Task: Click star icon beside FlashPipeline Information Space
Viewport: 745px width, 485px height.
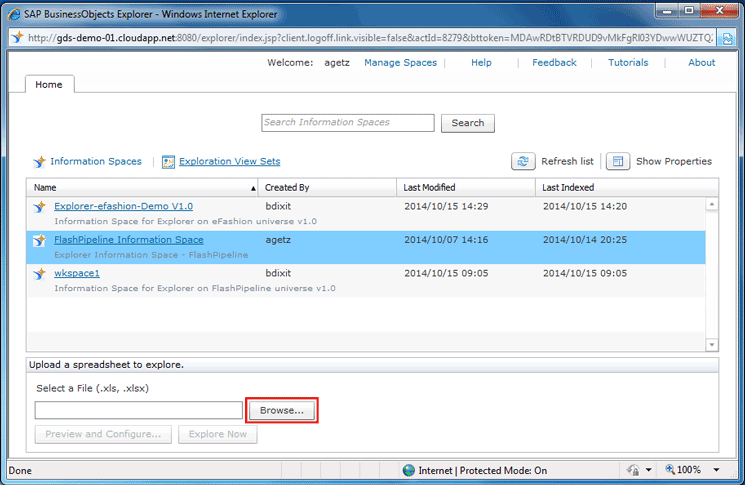Action: click(x=39, y=240)
